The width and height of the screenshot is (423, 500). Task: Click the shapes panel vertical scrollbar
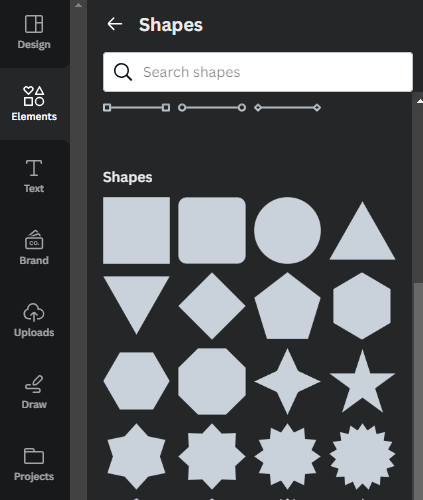click(418, 391)
